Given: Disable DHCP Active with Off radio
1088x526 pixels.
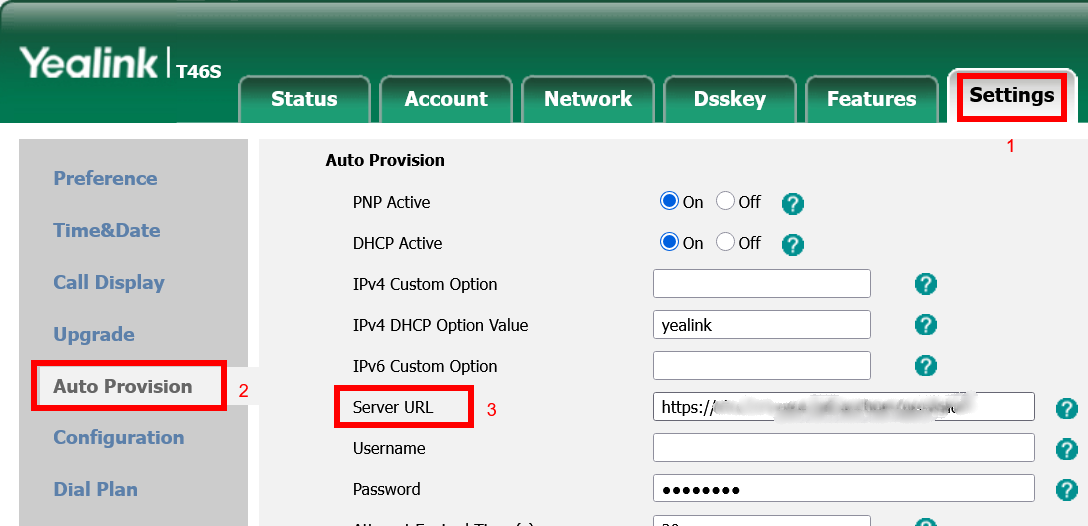Looking at the screenshot, I should tap(726, 243).
